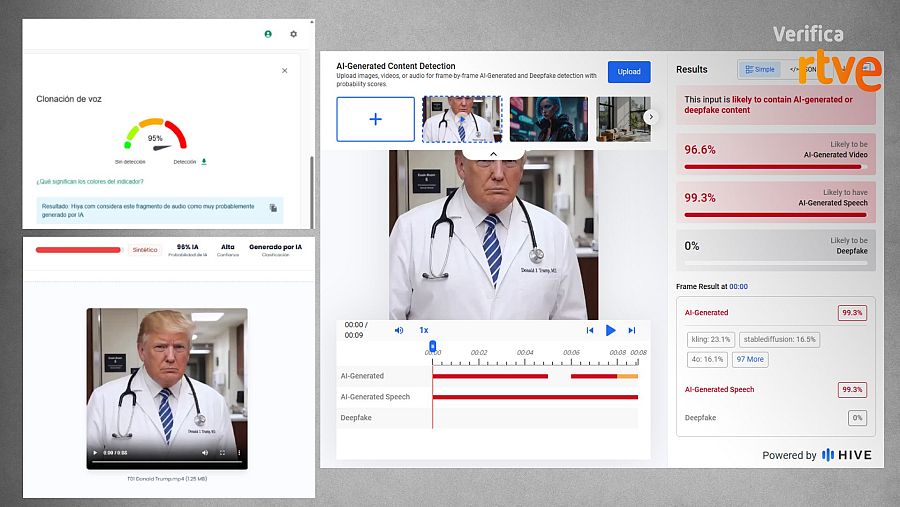Expand the '97 More' model list
The image size is (900, 507).
tap(750, 359)
